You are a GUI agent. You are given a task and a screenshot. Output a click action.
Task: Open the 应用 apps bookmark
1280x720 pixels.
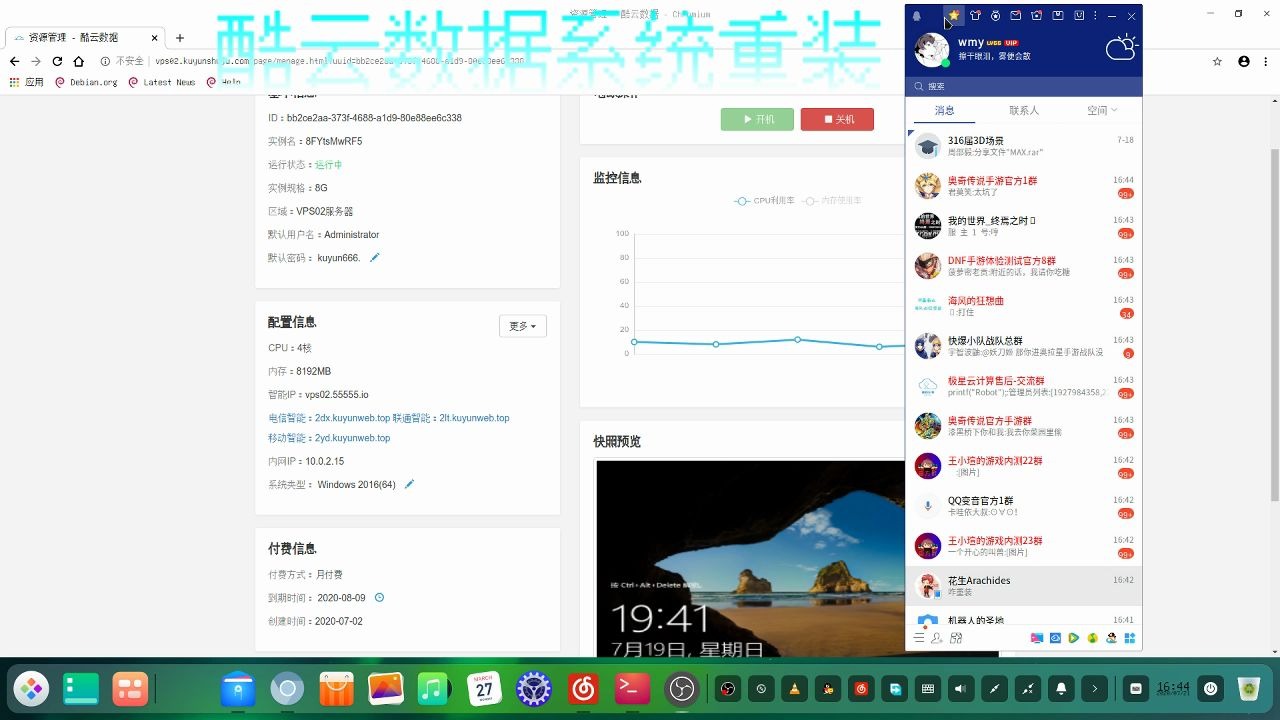click(x=27, y=82)
